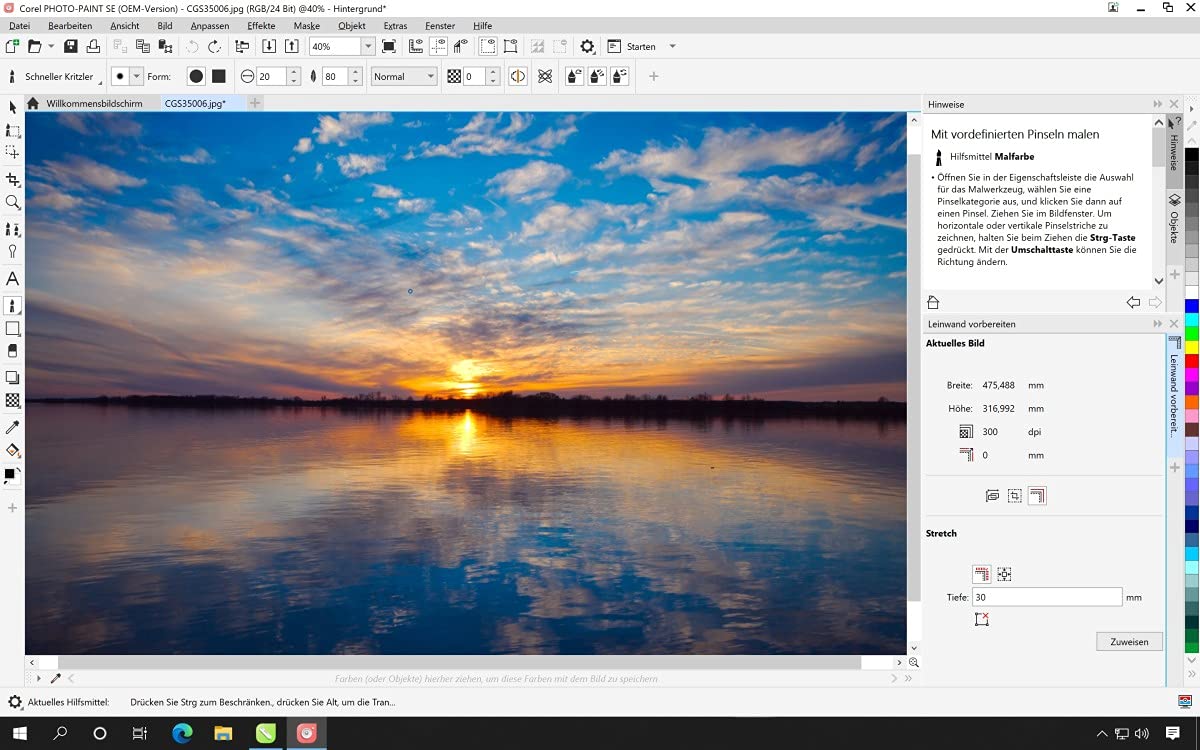Add a property bar item with plus
This screenshot has width=1200, height=750.
[x=654, y=76]
